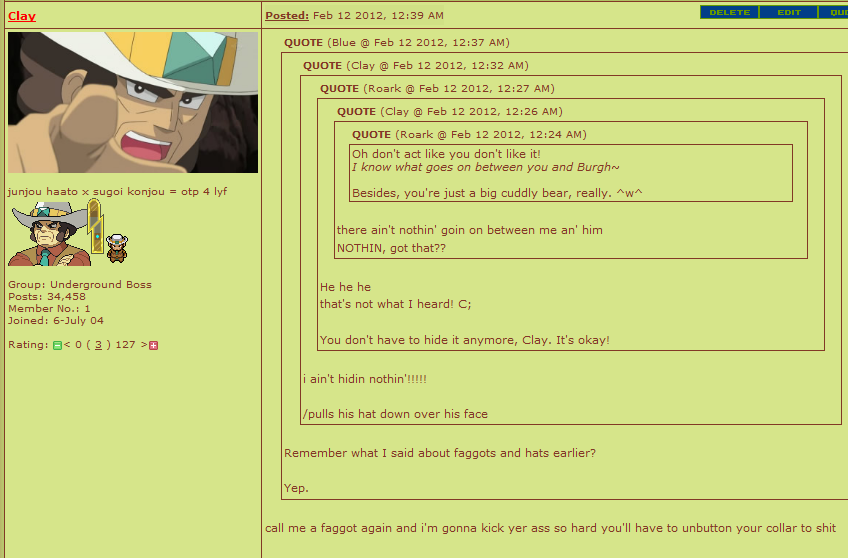Click the DELETE post button
Viewport: 848px width, 558px height.
pyautogui.click(x=730, y=12)
